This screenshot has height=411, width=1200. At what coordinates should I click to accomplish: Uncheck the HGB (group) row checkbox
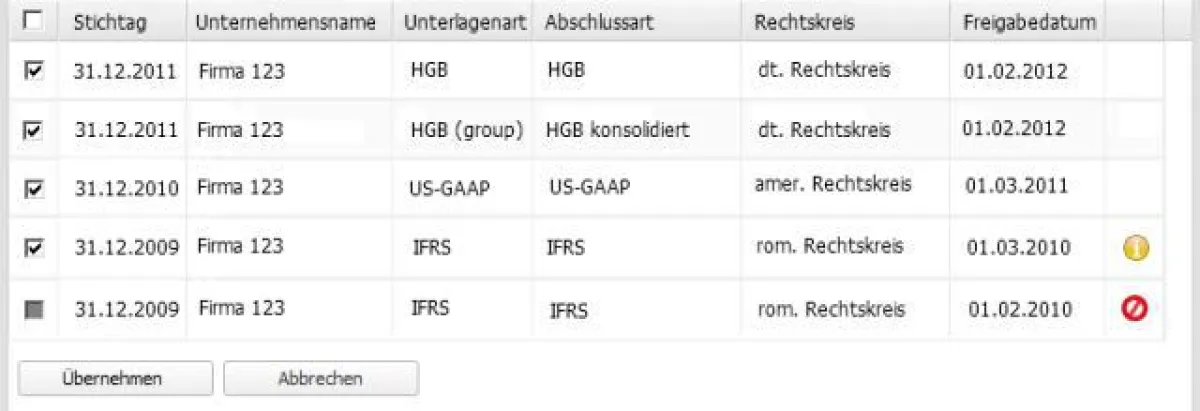(33, 130)
